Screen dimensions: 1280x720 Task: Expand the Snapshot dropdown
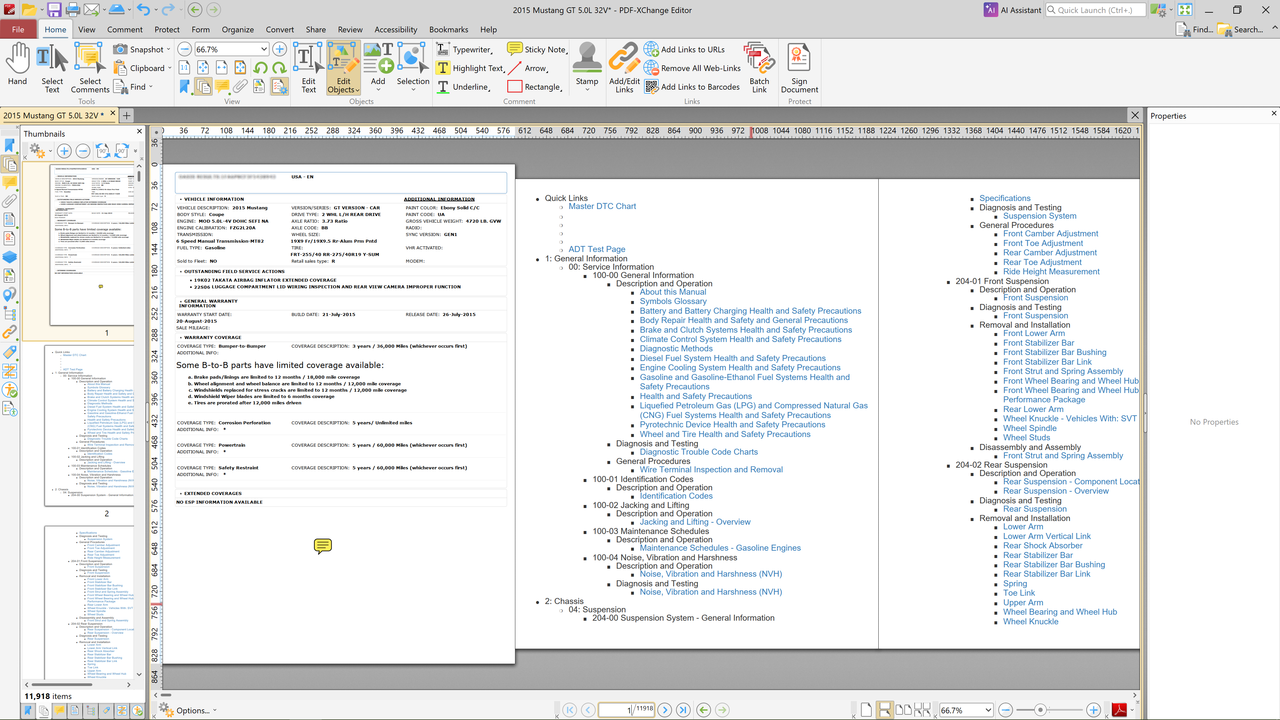tap(169, 50)
